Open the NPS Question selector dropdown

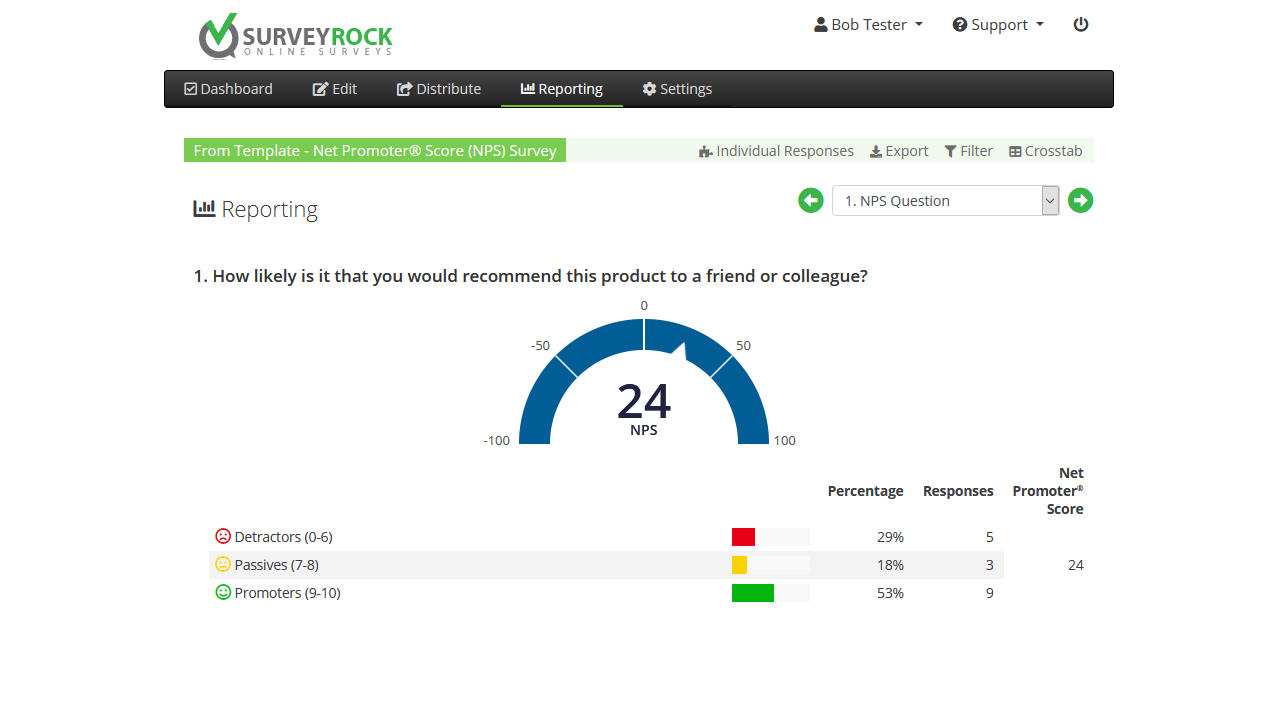click(945, 200)
